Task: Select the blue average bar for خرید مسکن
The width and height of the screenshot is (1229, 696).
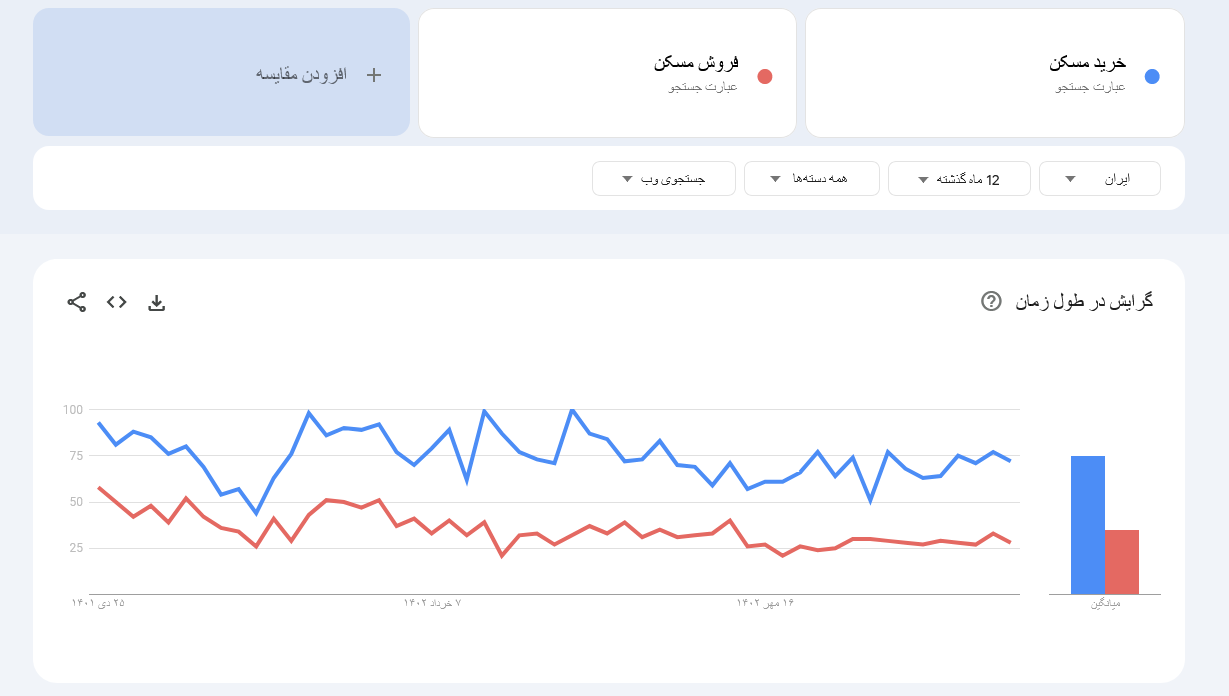Action: click(1088, 520)
